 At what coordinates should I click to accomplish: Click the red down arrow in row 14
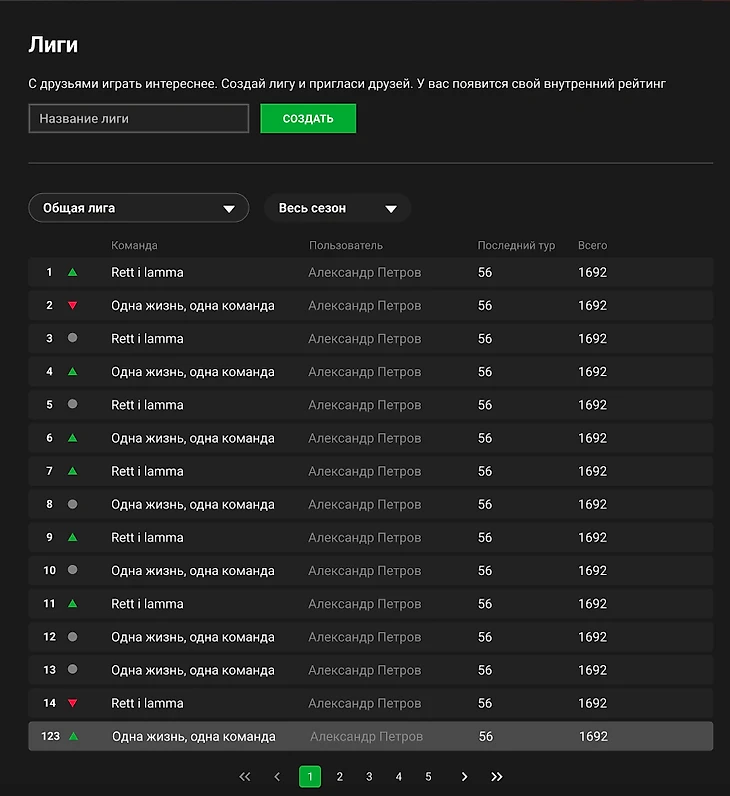(x=72, y=703)
